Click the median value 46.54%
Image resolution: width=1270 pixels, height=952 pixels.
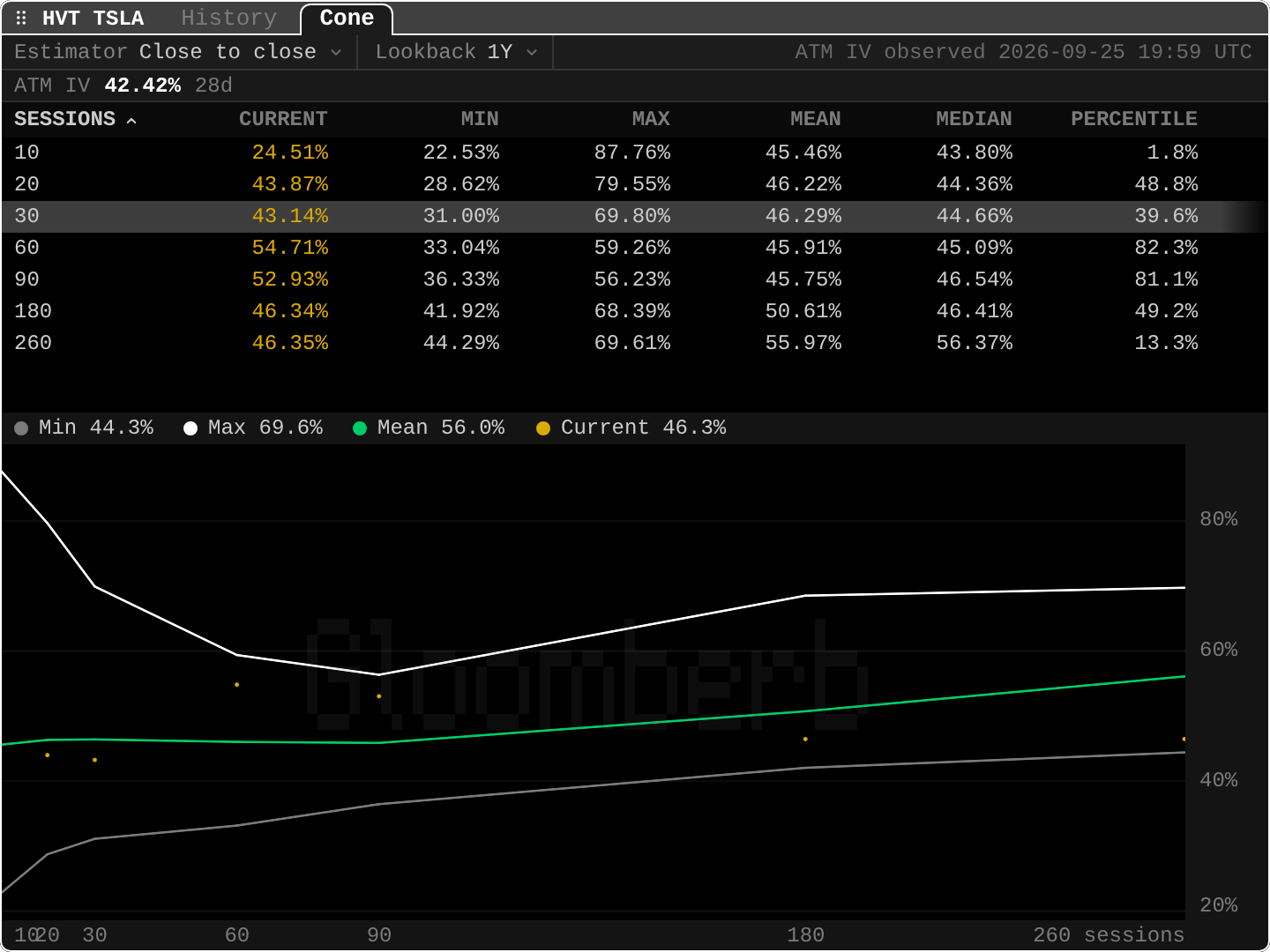pyautogui.click(x=975, y=279)
